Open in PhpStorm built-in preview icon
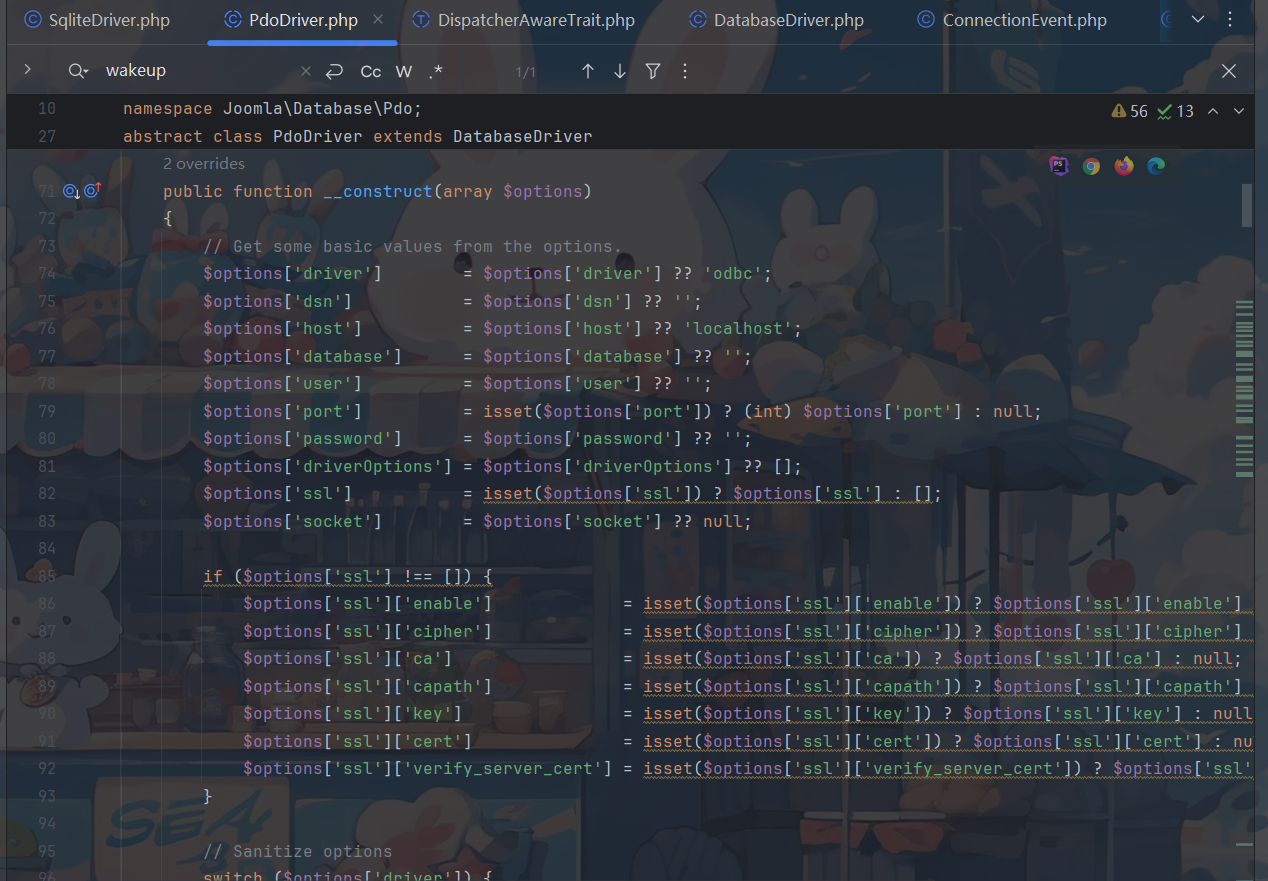Image resolution: width=1268 pixels, height=881 pixels. click(x=1059, y=166)
